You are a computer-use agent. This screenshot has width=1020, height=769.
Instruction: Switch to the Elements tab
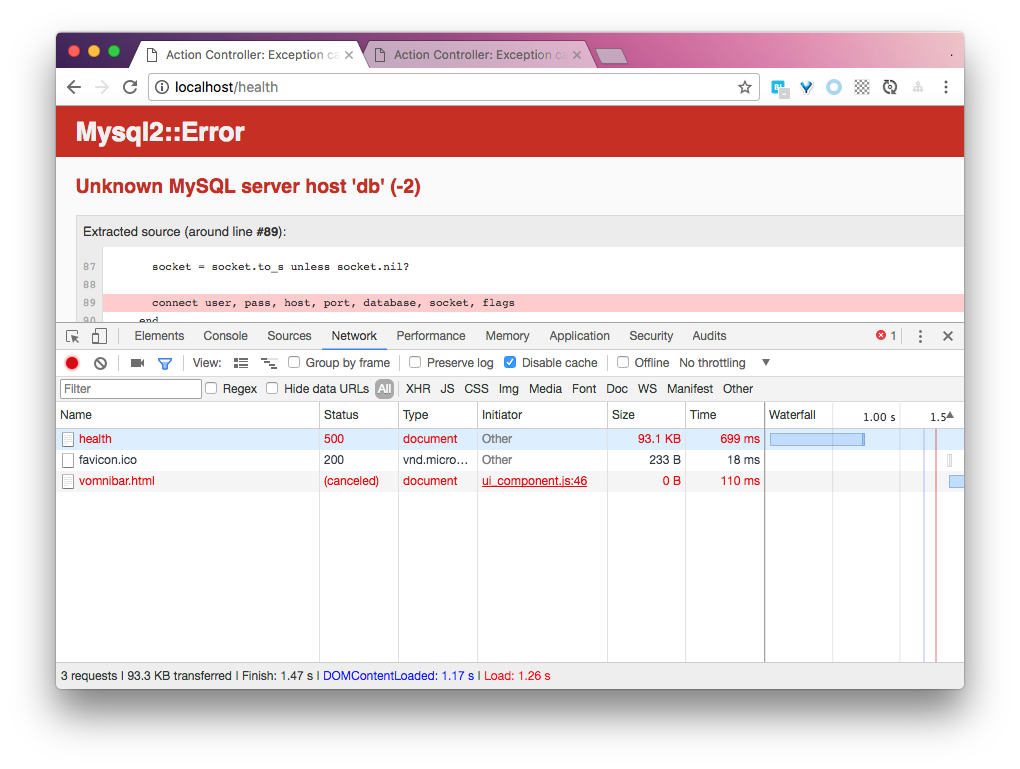click(x=159, y=336)
